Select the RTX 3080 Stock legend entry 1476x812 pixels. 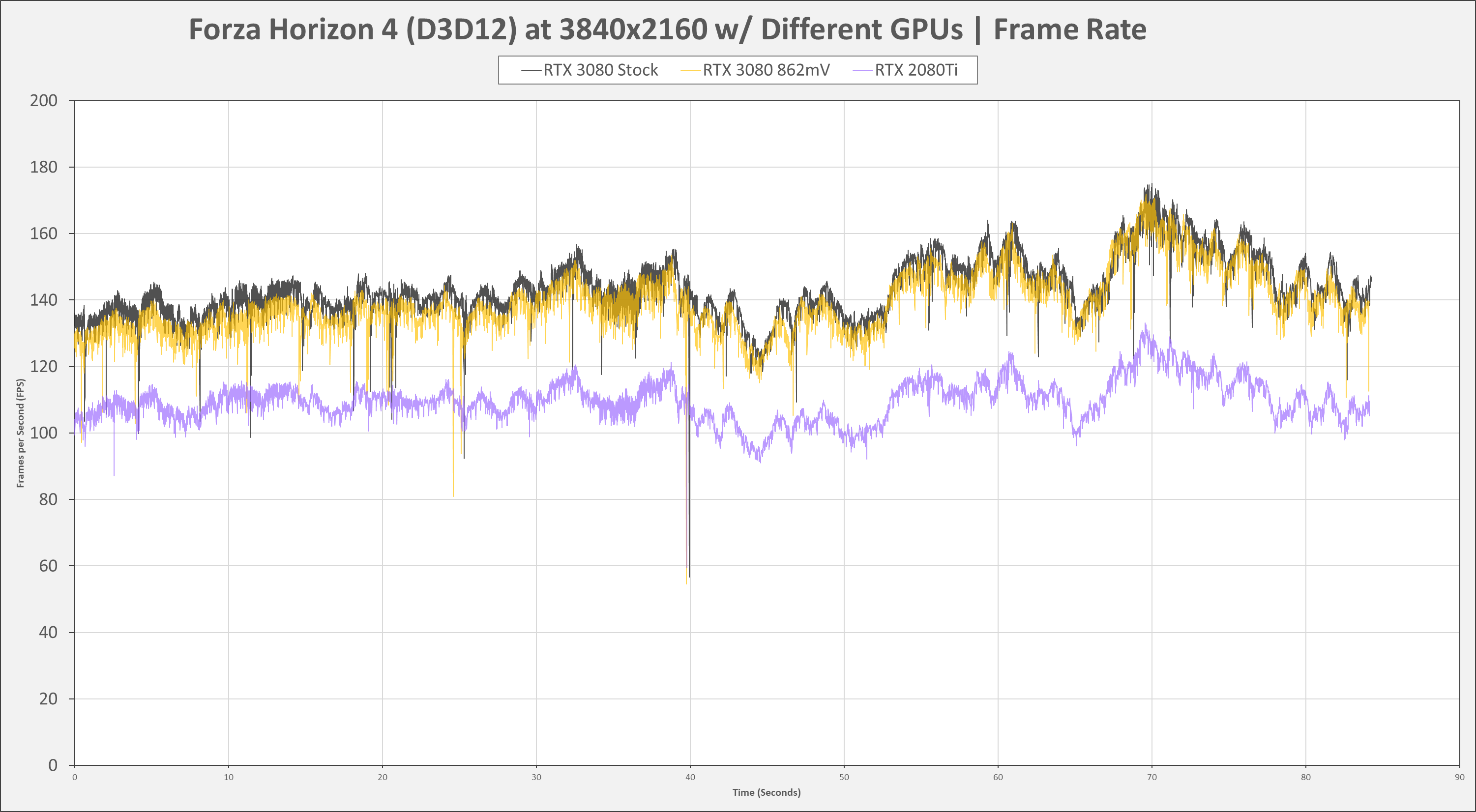600,70
